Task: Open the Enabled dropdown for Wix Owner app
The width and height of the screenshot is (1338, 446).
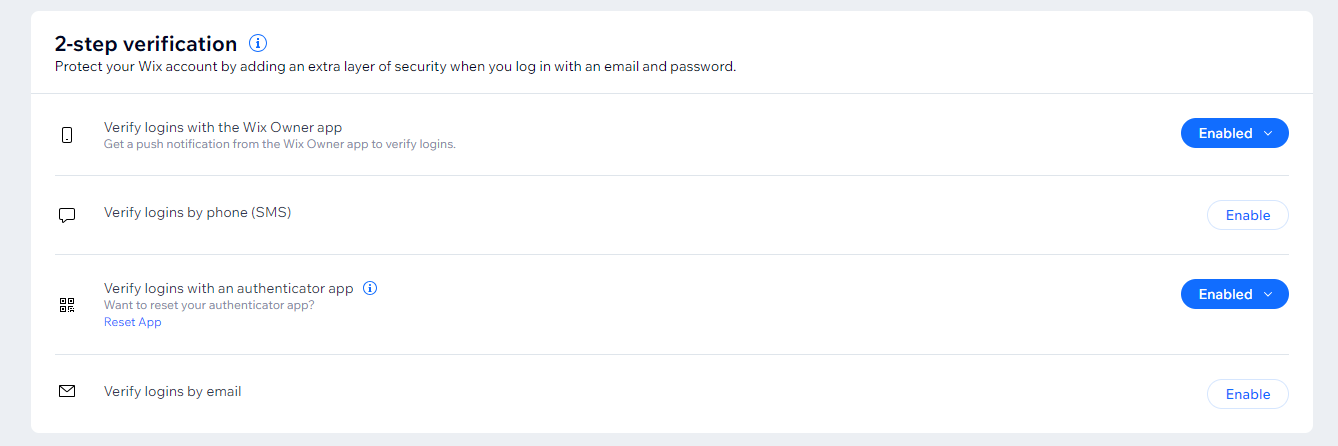Action: click(1234, 133)
